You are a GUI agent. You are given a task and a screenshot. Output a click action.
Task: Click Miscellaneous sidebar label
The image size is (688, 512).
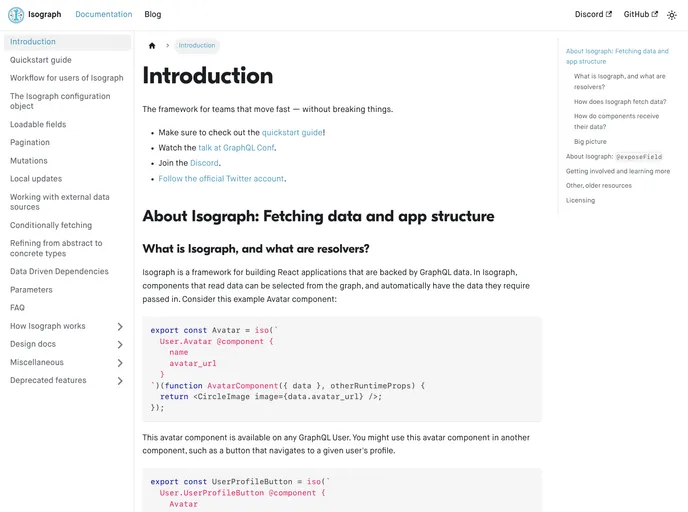tap(37, 363)
